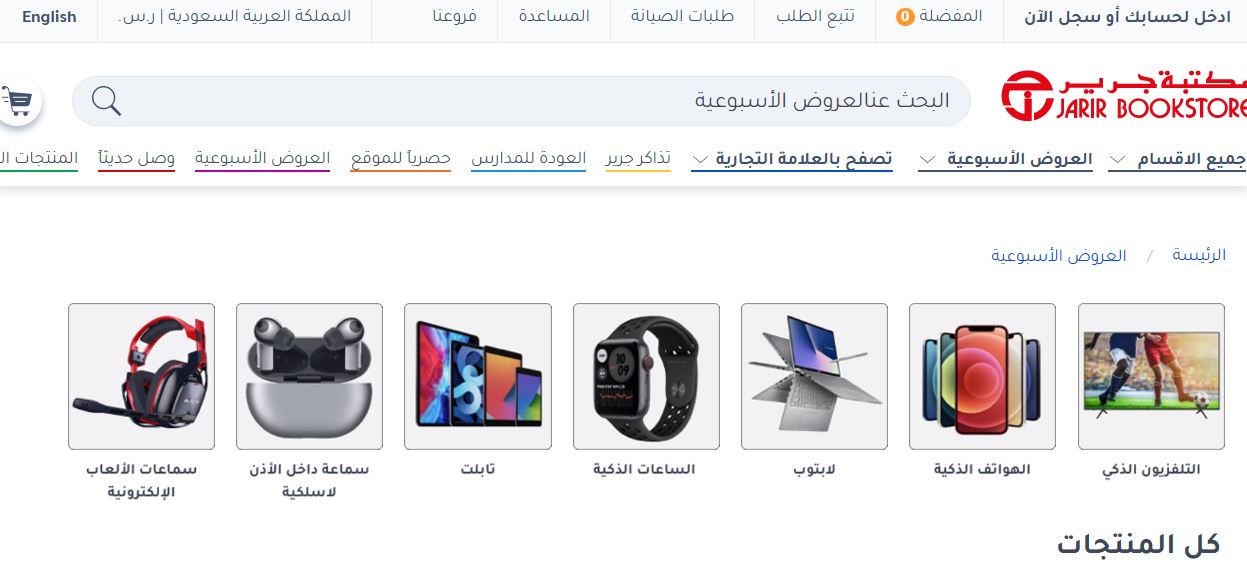Viewport: 1247px width, 572px height.
Task: Select the smartphones category image
Action: pos(982,376)
